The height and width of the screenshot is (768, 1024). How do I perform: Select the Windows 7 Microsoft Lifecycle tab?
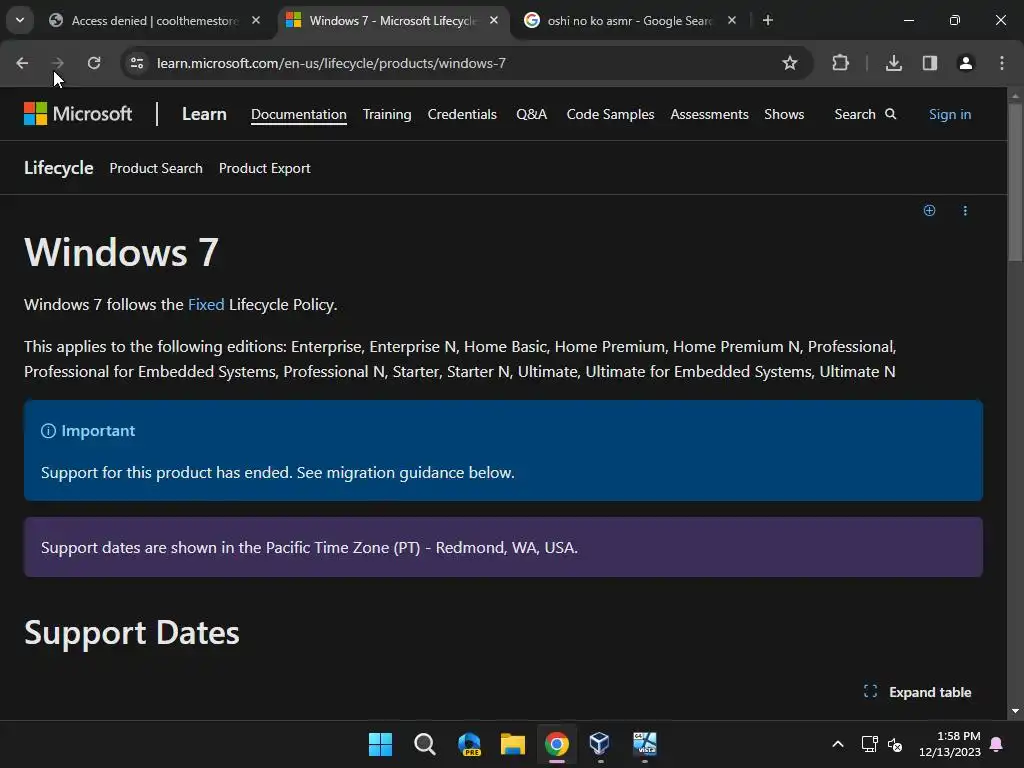(392, 20)
